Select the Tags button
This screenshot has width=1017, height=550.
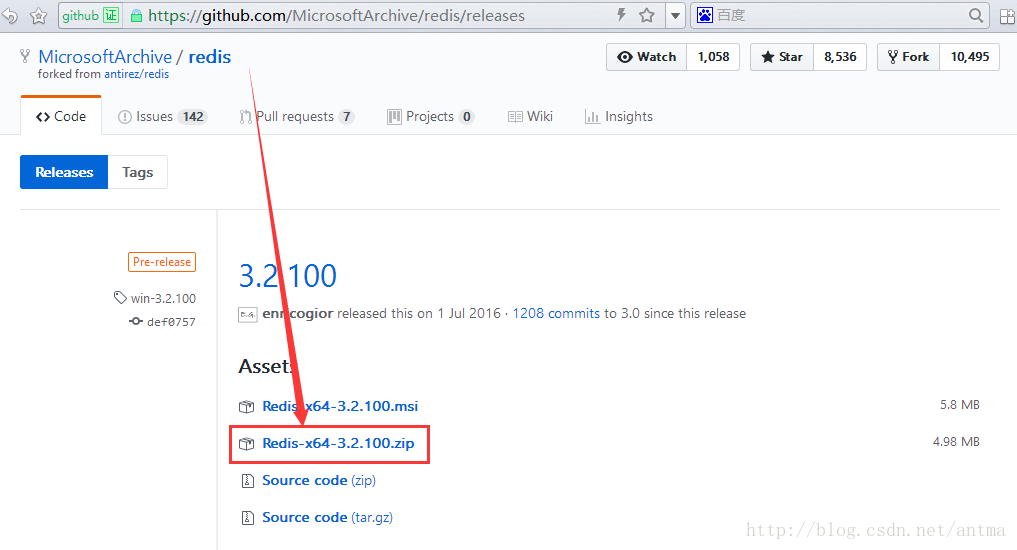[138, 172]
